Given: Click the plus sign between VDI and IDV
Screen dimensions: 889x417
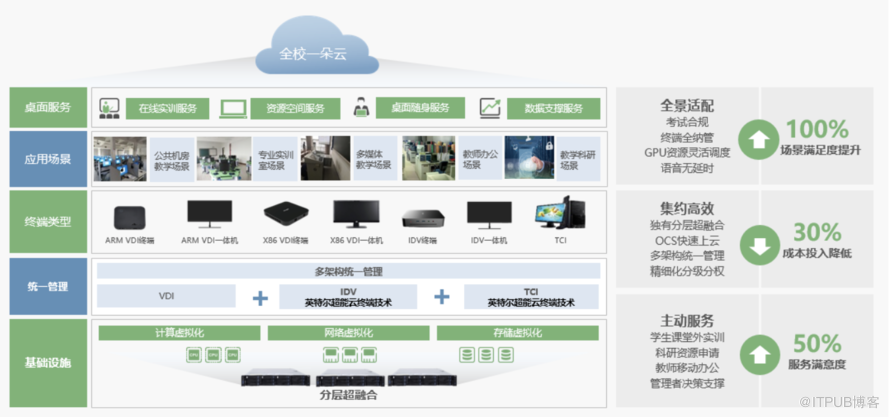Looking at the screenshot, I should click(x=260, y=297).
